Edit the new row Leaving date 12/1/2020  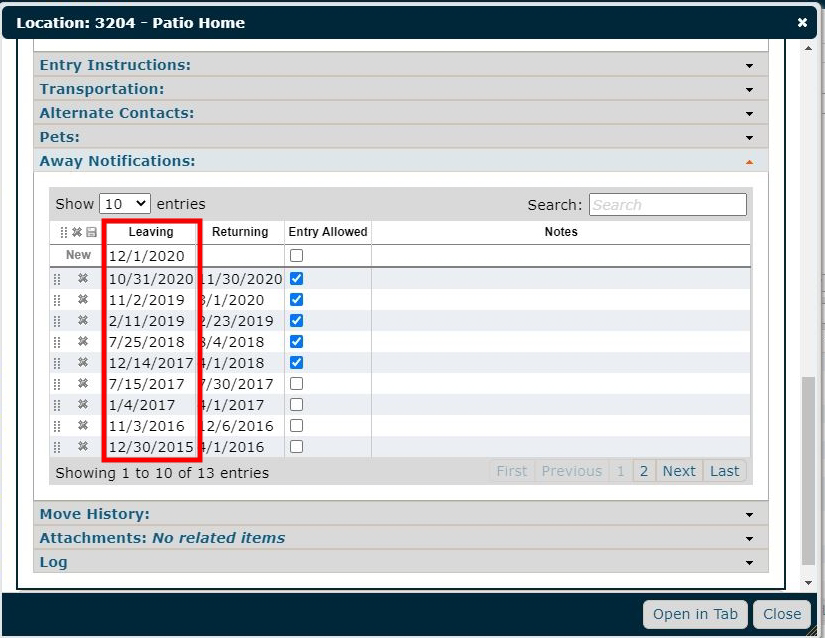coord(151,256)
